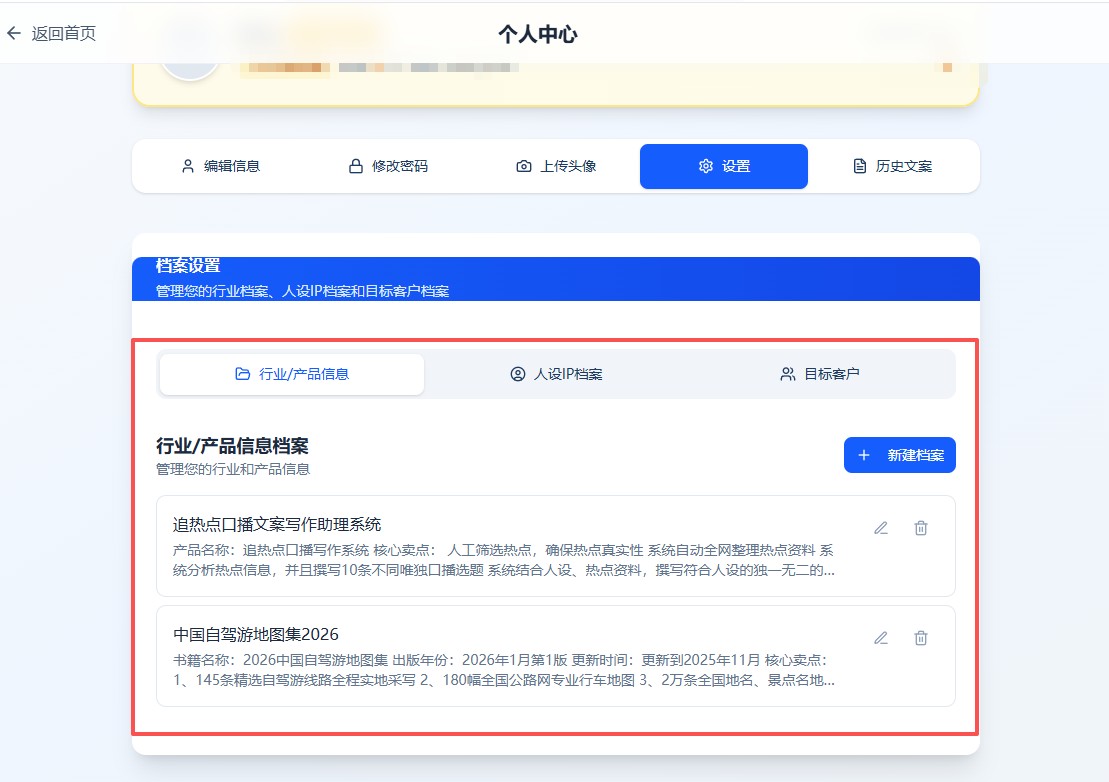Open the 目标客户 sub-tab
Viewport: 1109px width, 782px height.
click(x=820, y=374)
